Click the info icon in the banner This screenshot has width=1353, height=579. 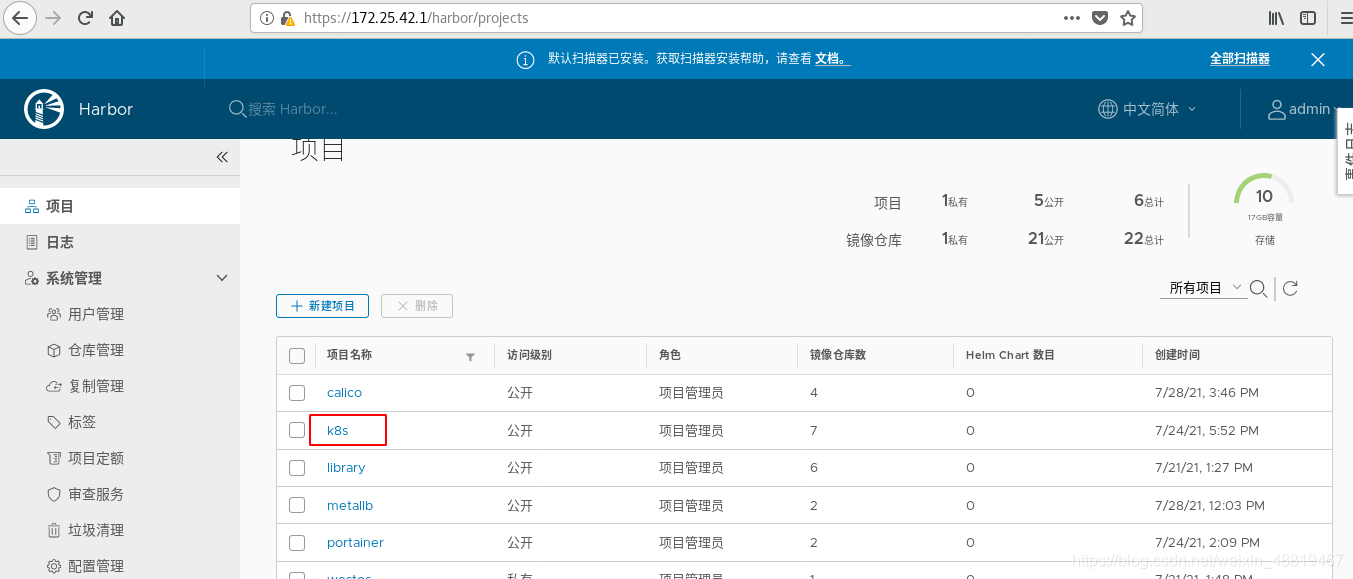coord(525,60)
